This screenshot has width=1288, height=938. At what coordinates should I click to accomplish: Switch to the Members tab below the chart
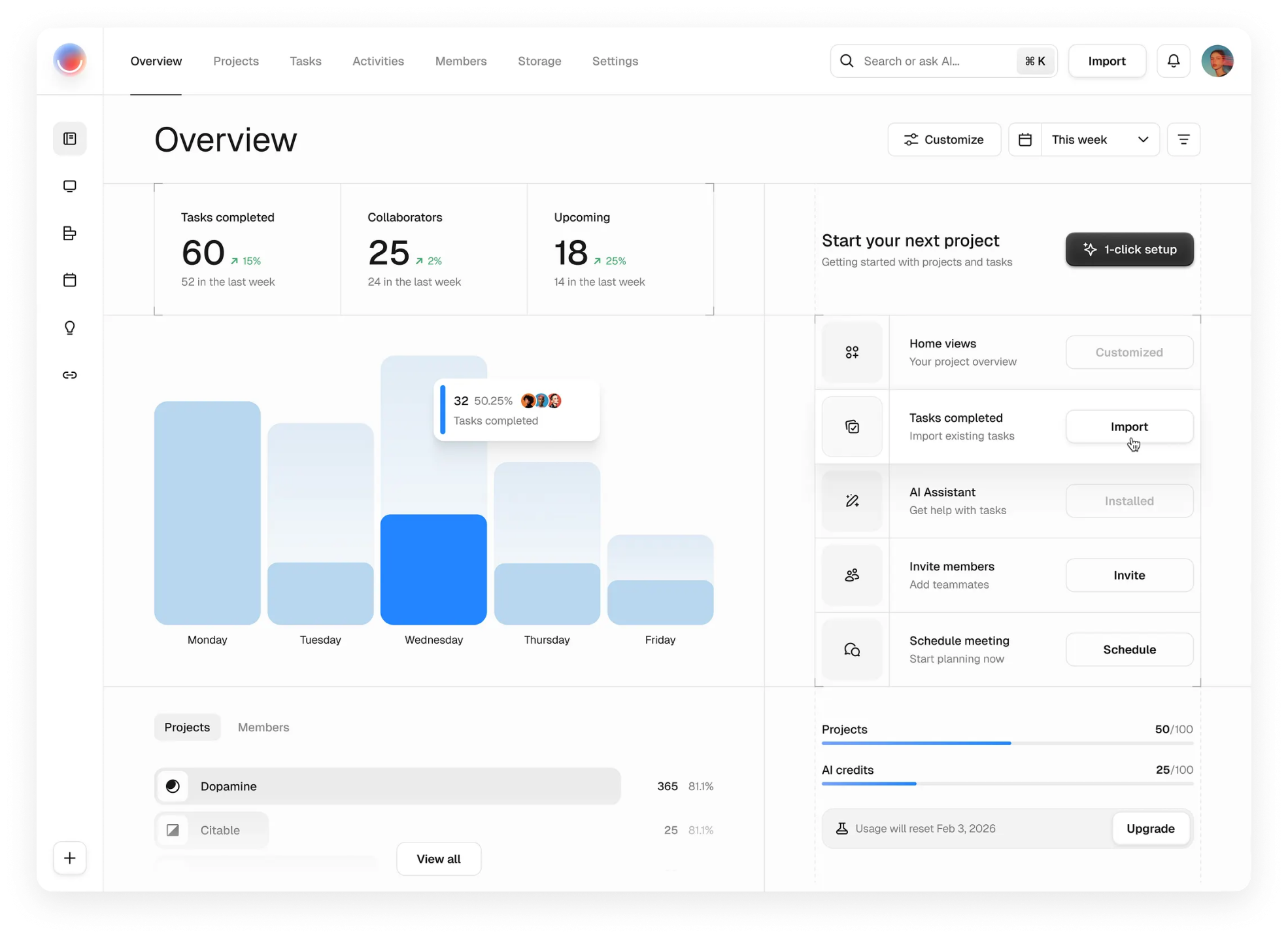[263, 727]
